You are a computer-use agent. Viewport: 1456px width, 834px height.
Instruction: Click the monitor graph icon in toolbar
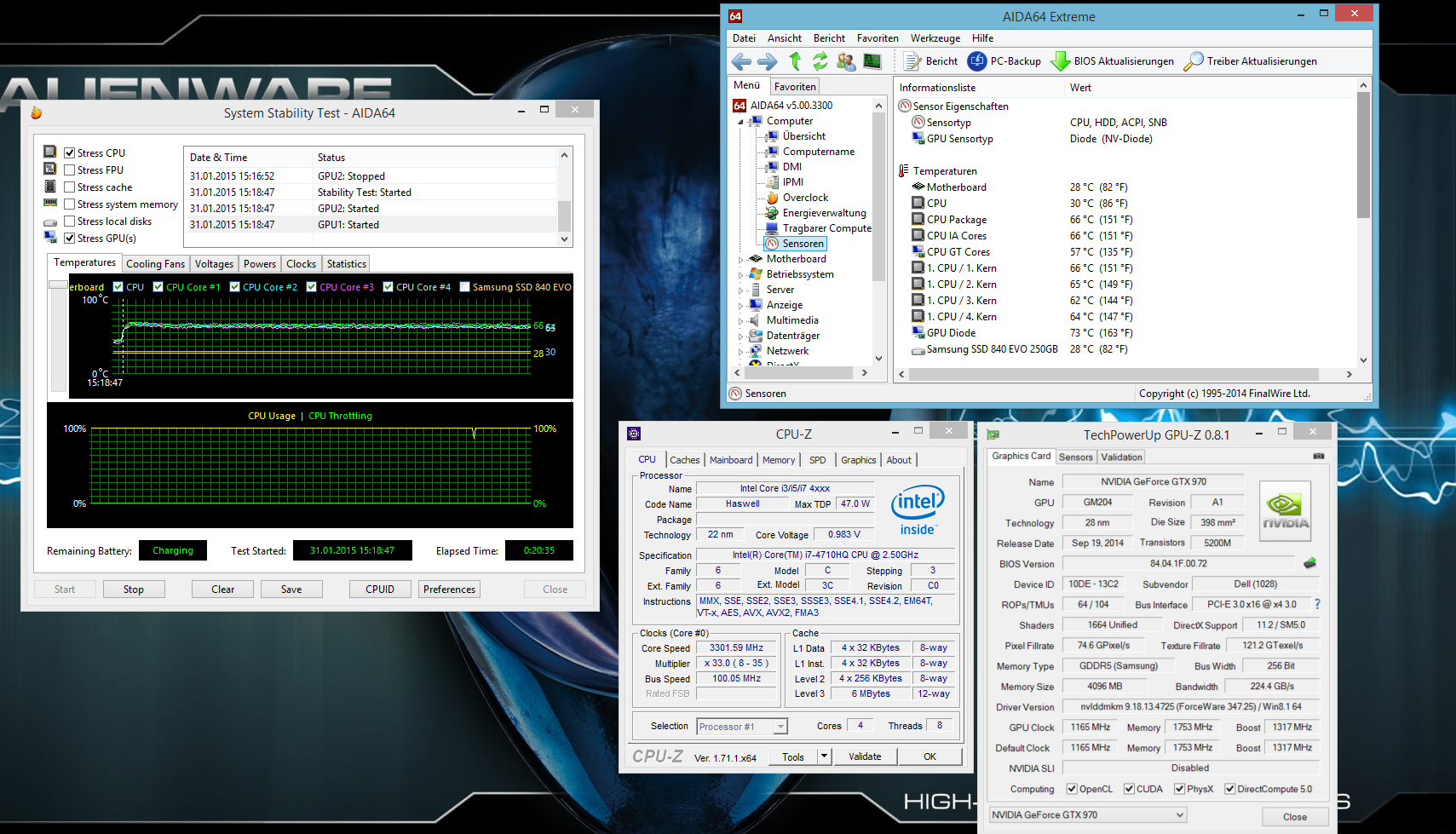(x=872, y=61)
